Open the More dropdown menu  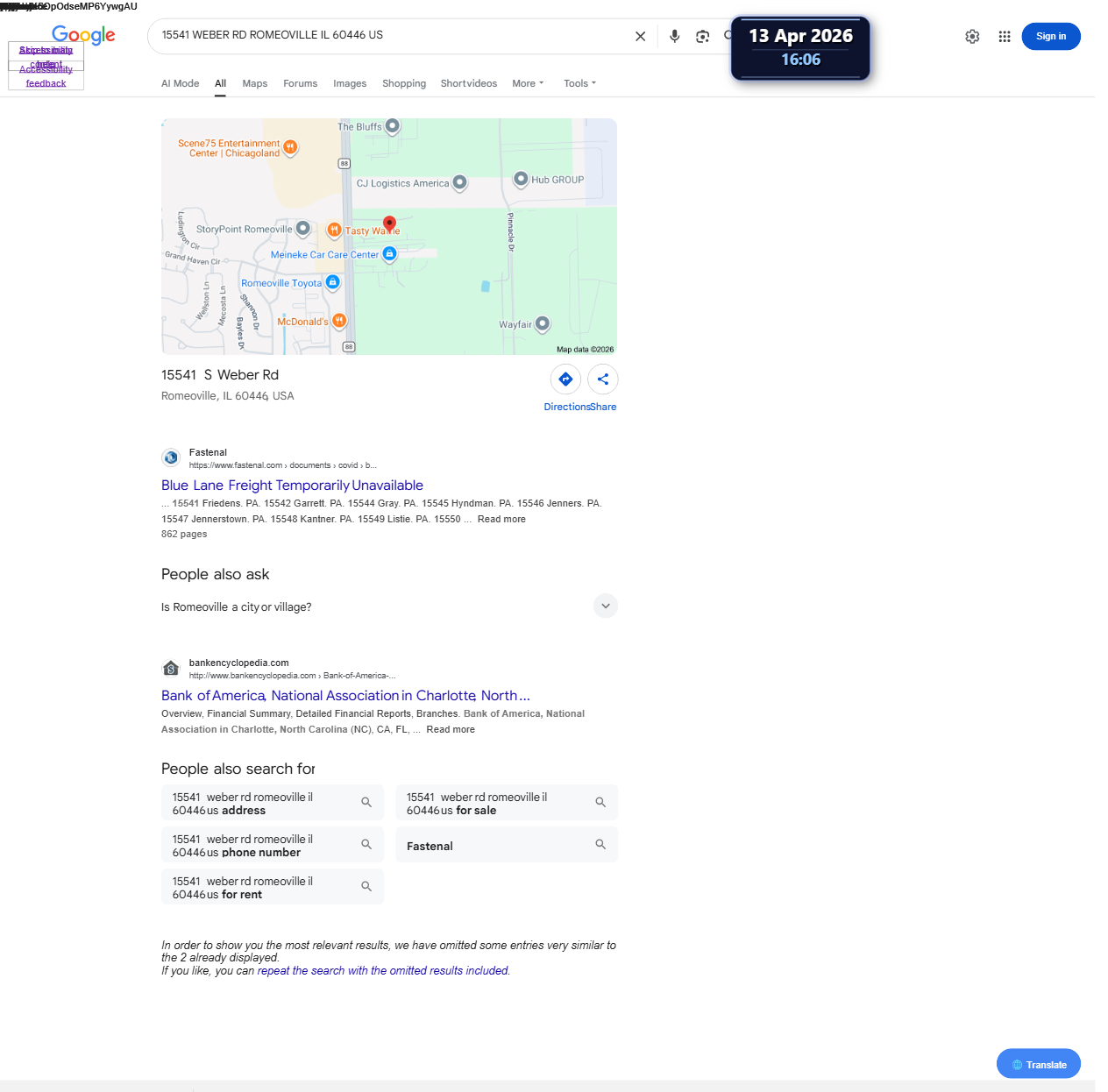click(528, 83)
